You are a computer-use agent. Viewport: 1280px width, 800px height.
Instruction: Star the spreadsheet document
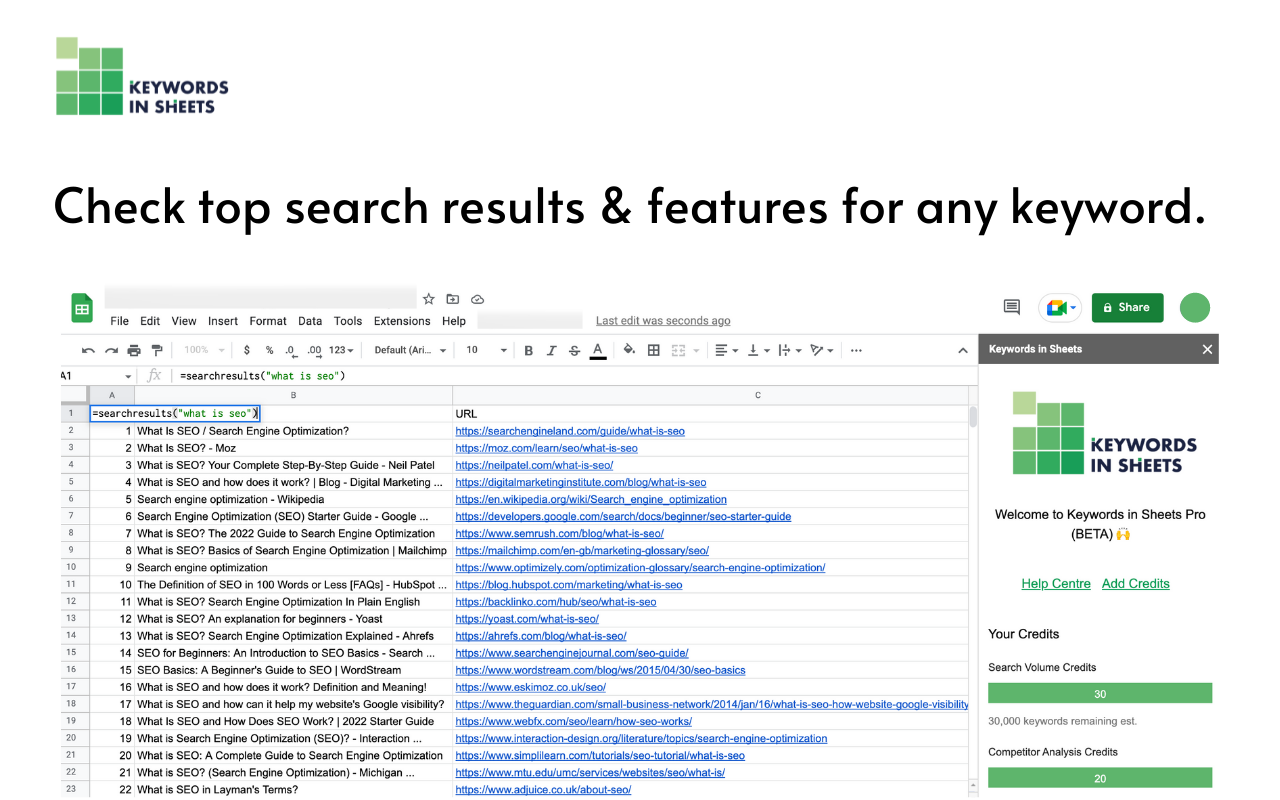click(429, 299)
